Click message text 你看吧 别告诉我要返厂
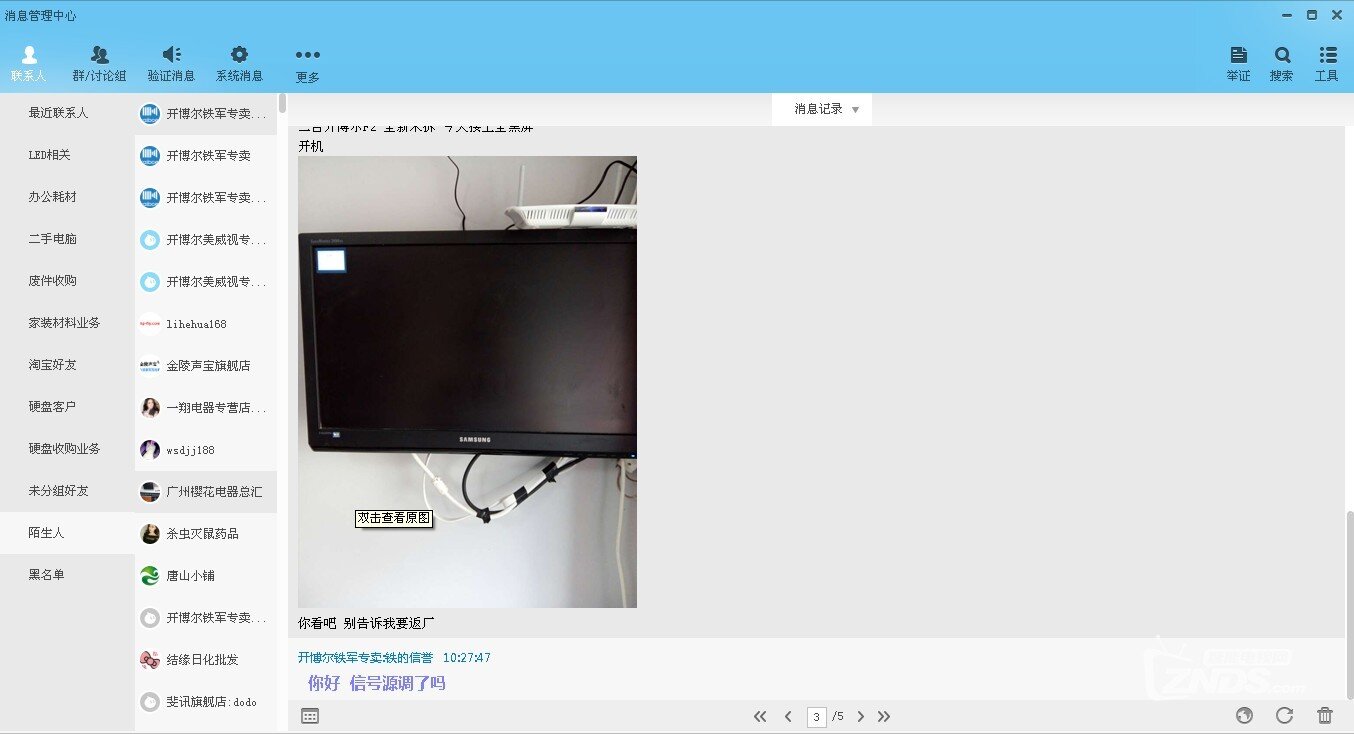Screen dimensions: 1354x734 tap(366, 623)
